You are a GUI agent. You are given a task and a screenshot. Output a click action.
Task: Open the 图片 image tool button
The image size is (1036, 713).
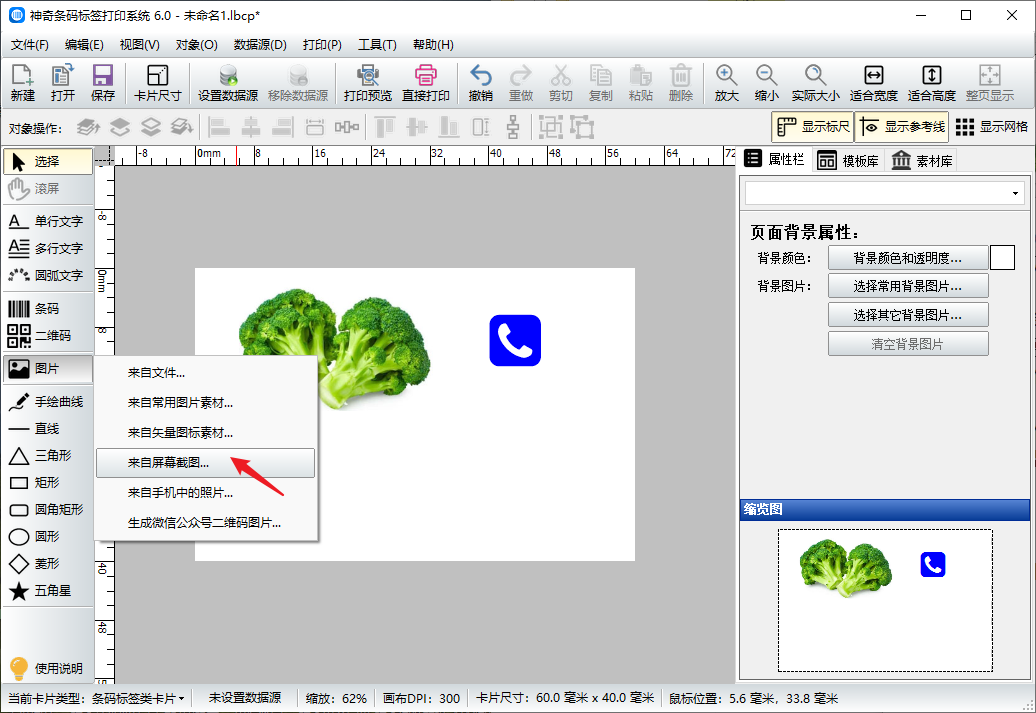48,369
